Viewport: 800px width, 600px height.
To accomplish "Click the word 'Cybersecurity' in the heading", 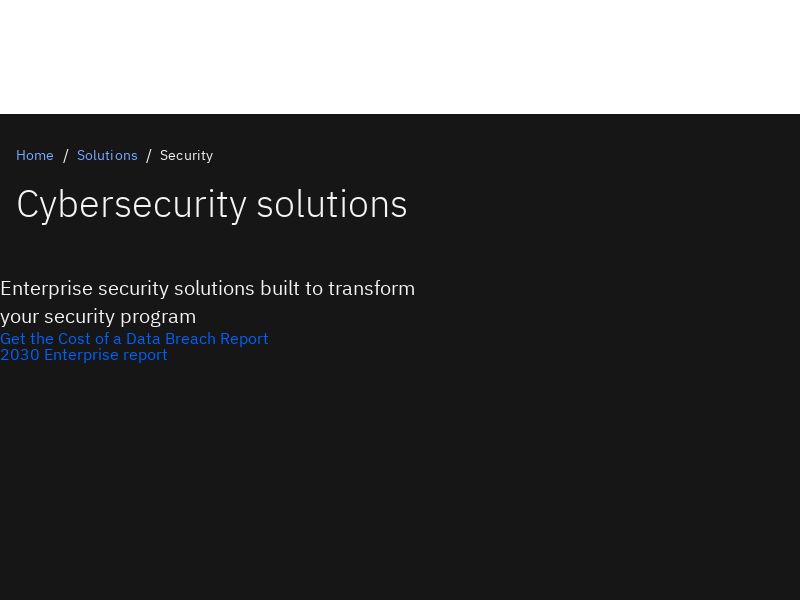I will pos(131,204).
